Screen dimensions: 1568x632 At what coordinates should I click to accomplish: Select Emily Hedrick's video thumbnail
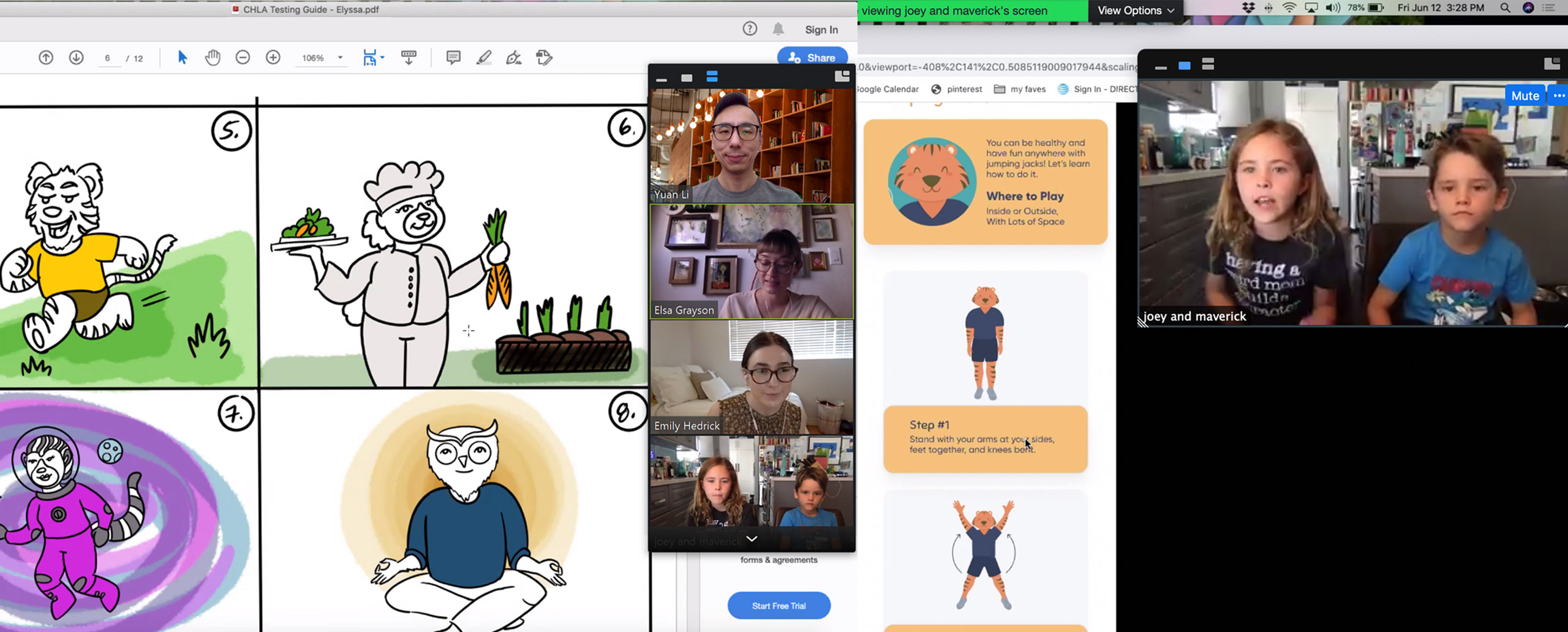tap(752, 377)
